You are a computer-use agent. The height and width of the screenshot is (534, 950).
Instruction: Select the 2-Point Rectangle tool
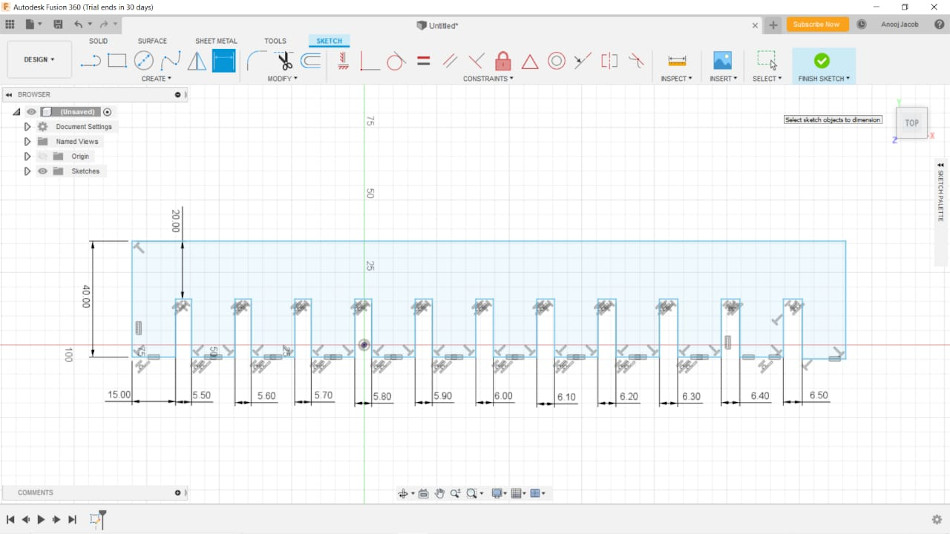pyautogui.click(x=117, y=61)
